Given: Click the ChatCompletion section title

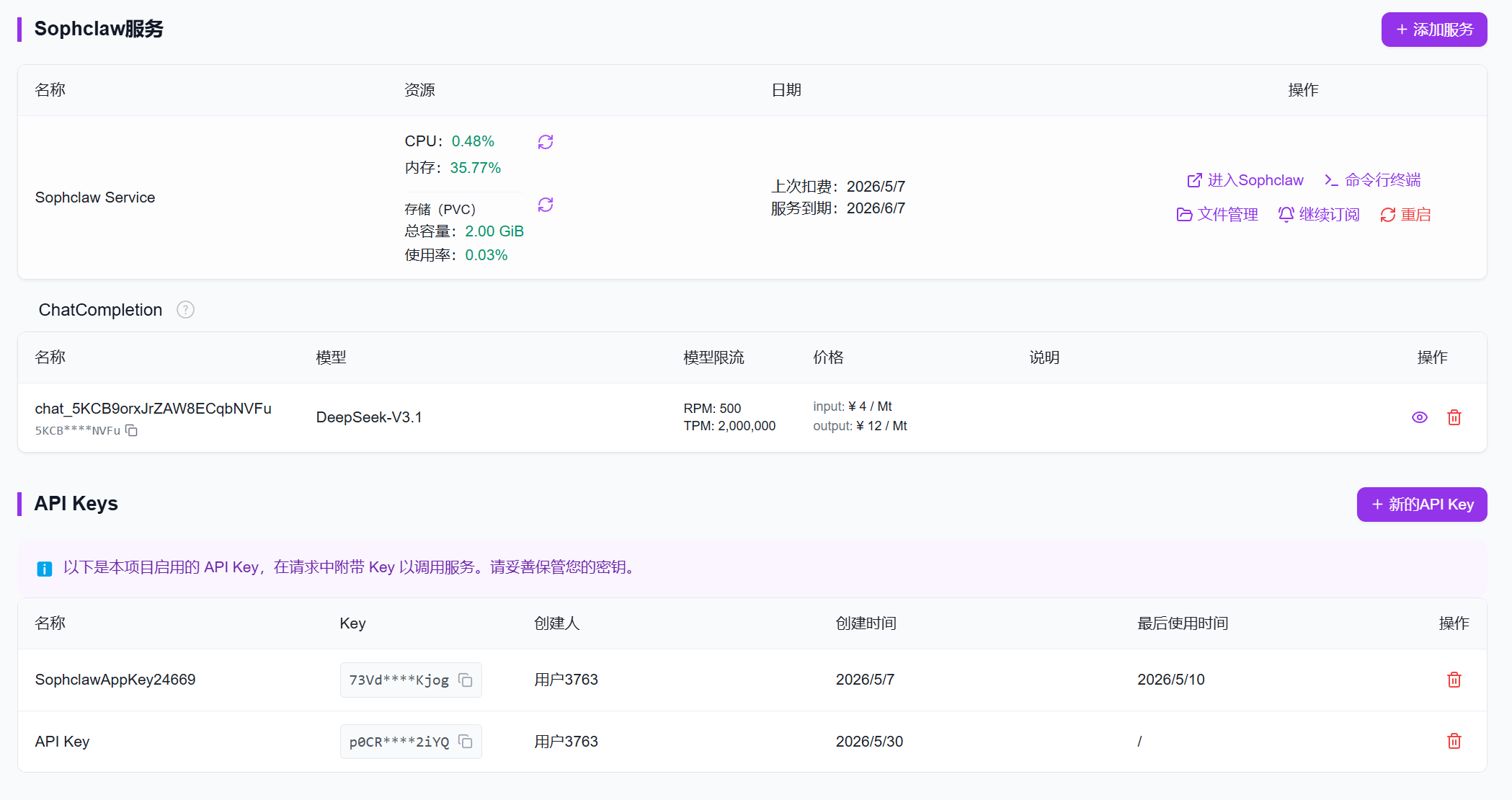Looking at the screenshot, I should tap(100, 310).
